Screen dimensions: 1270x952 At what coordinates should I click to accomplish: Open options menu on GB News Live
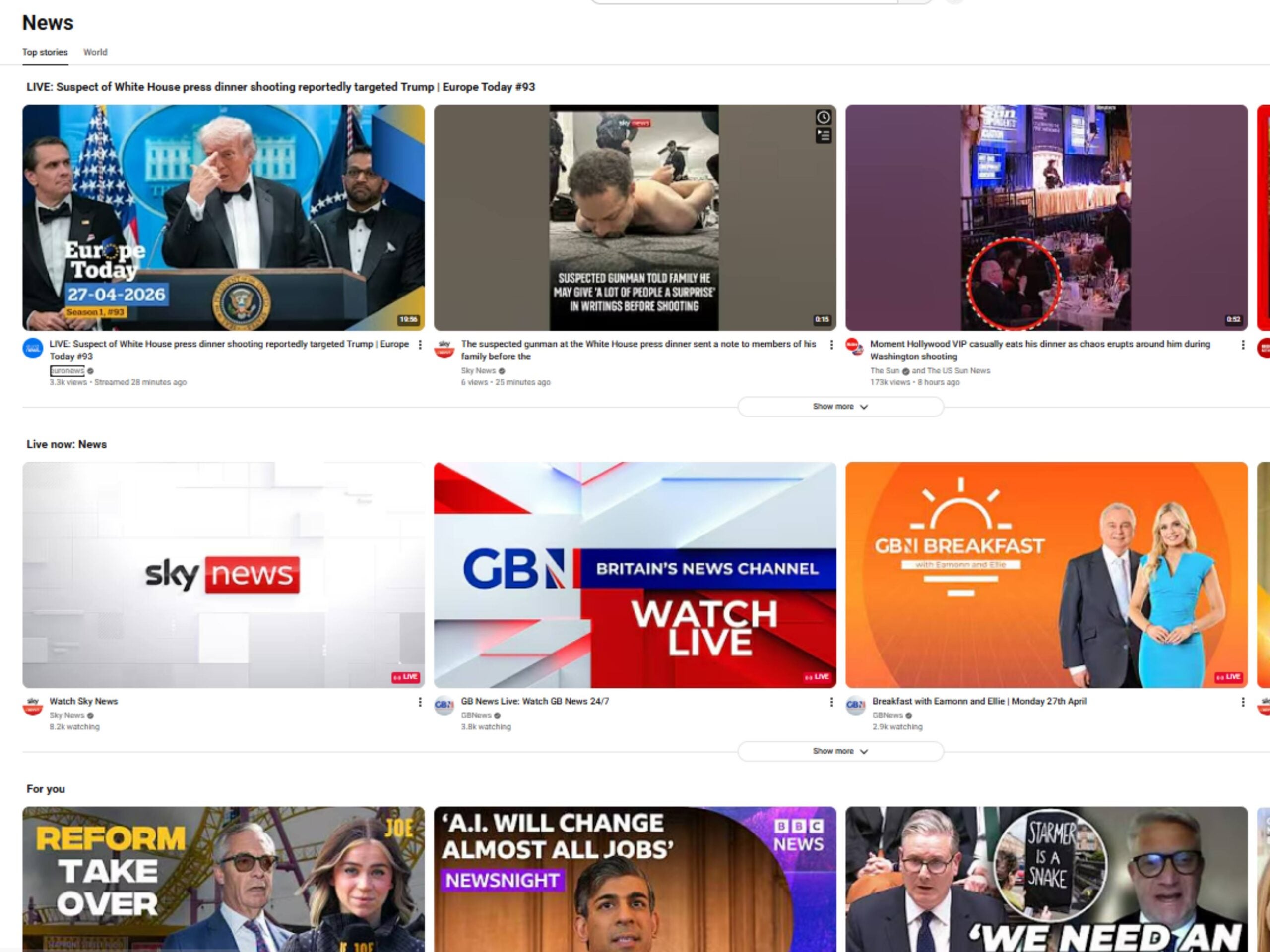tap(831, 701)
